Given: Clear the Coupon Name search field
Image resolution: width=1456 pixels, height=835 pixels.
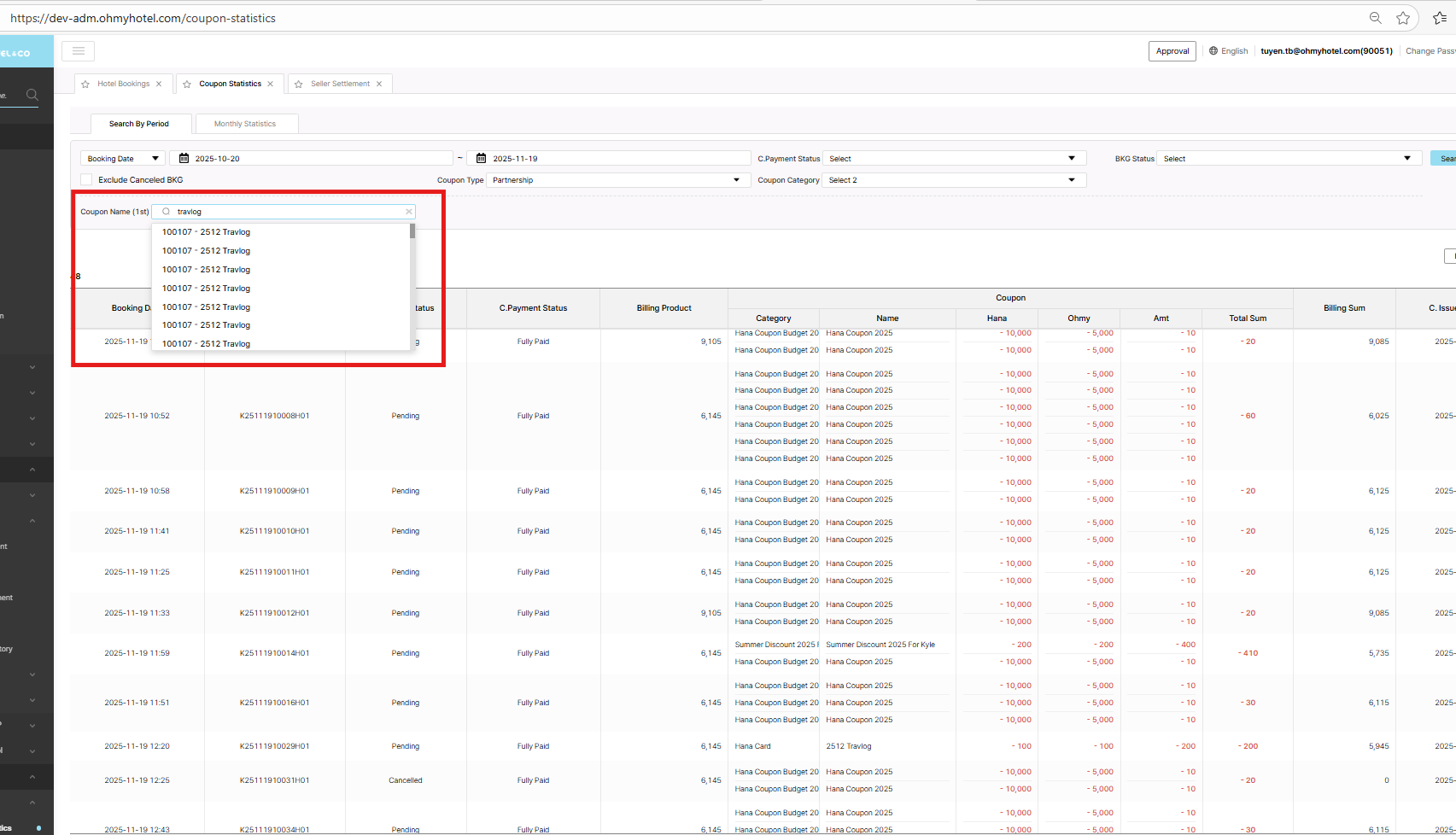Looking at the screenshot, I should pos(409,212).
